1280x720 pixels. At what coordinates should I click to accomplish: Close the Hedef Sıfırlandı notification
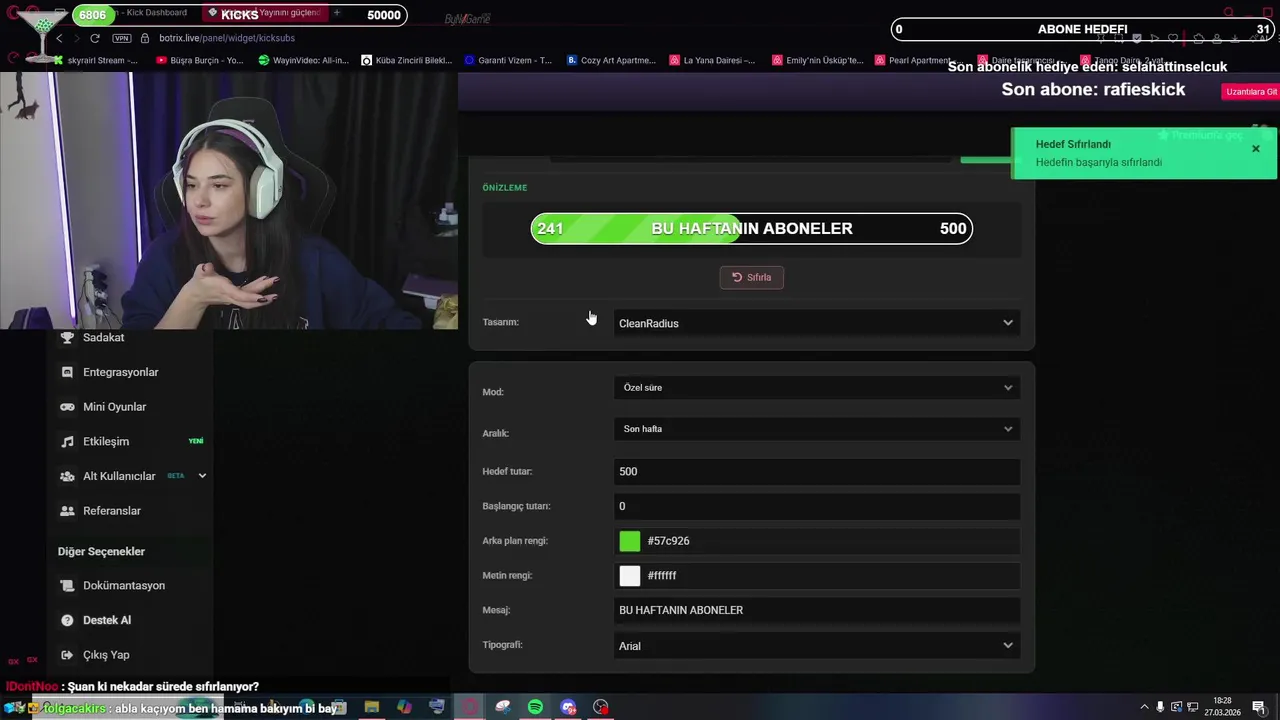pos(1256,149)
